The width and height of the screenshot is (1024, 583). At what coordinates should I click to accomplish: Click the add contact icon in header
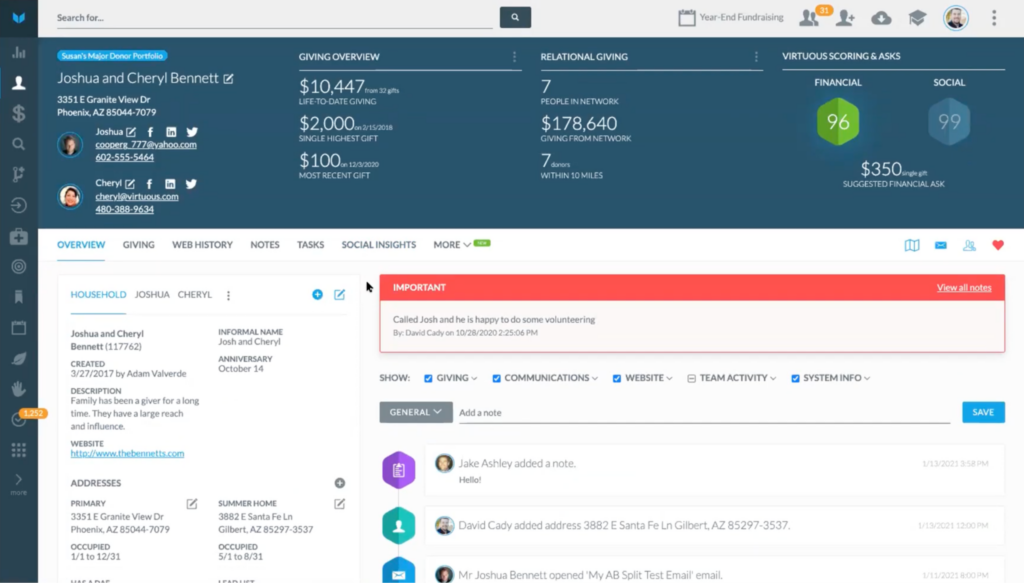(x=845, y=18)
